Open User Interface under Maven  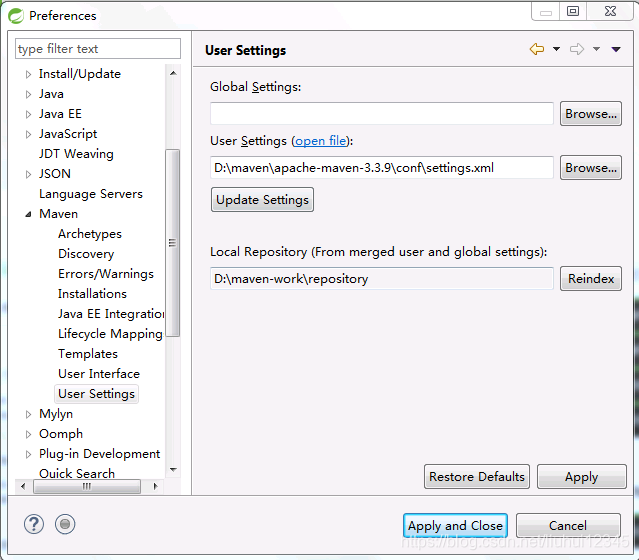[x=99, y=373]
